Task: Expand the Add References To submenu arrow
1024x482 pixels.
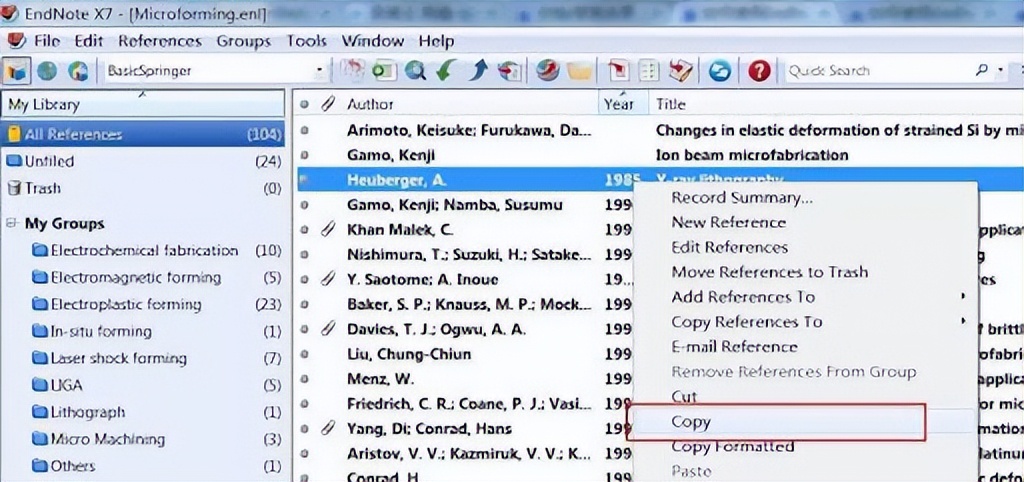Action: click(x=963, y=297)
